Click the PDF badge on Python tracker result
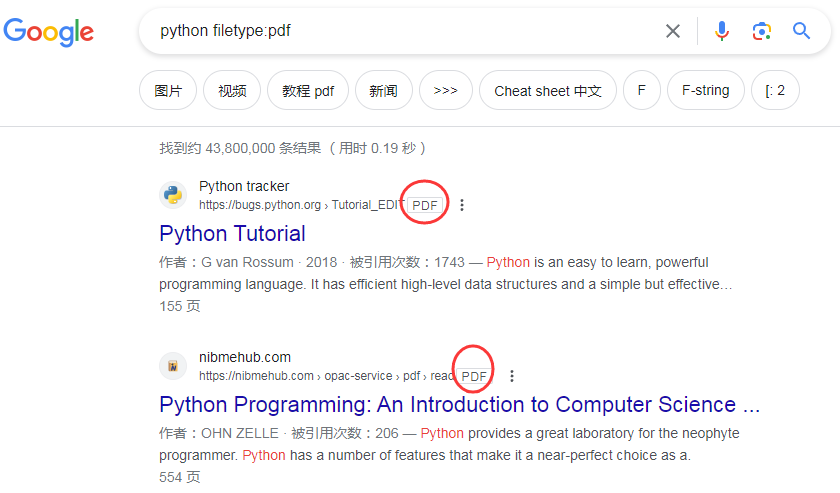The height and width of the screenshot is (493, 840). (425, 205)
